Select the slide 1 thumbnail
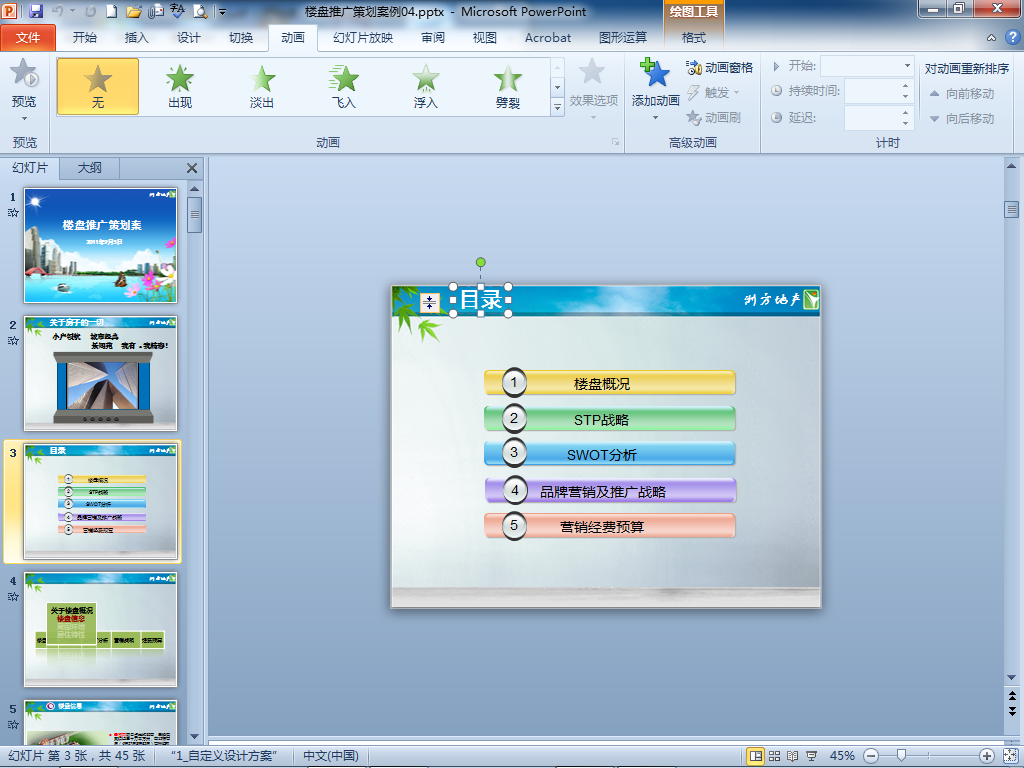 (x=101, y=246)
